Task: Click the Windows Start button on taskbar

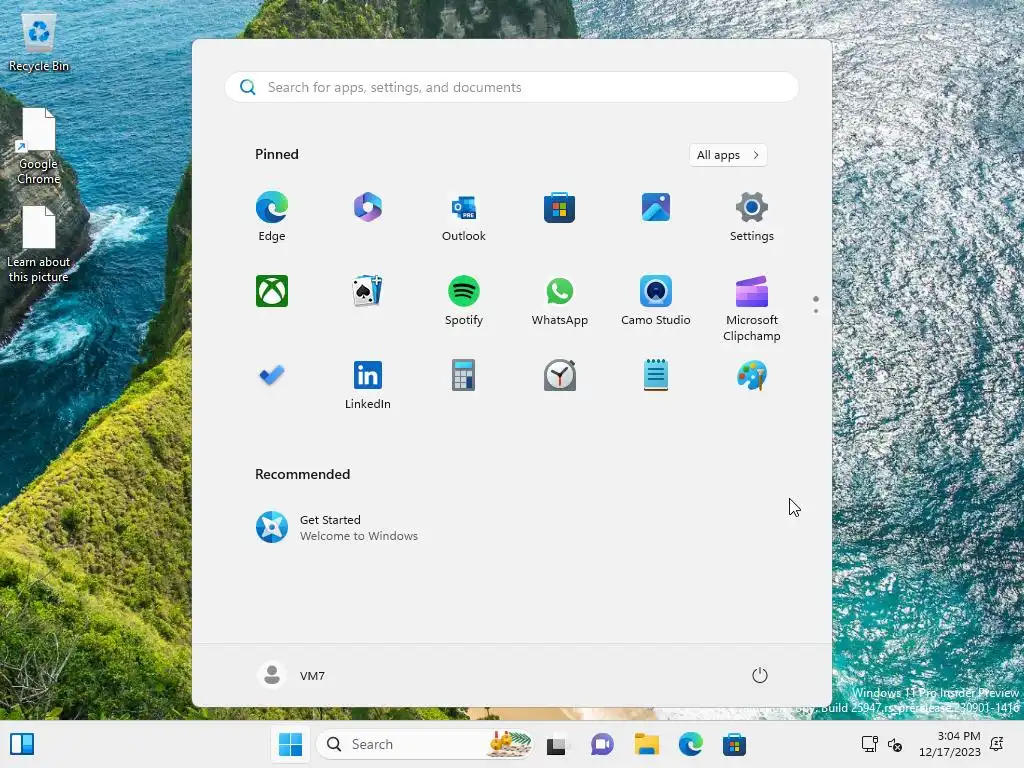Action: point(290,744)
